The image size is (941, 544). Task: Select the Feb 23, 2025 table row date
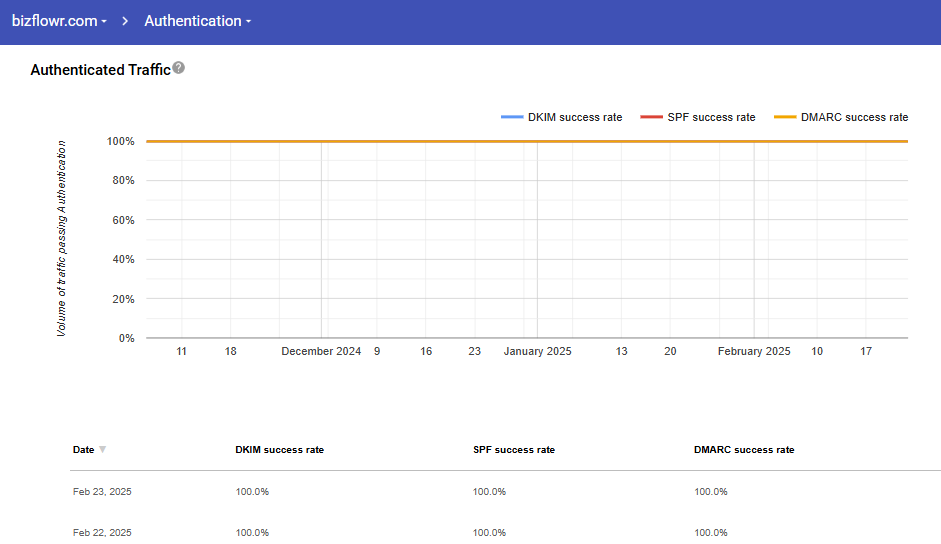pyautogui.click(x=102, y=492)
